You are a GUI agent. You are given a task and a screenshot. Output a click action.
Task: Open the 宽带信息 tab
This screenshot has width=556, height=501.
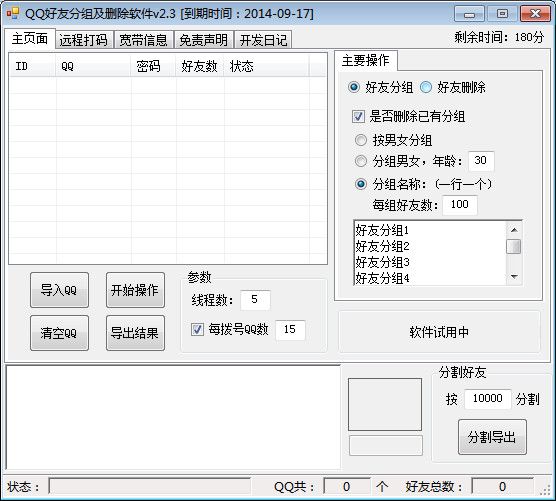(143, 40)
